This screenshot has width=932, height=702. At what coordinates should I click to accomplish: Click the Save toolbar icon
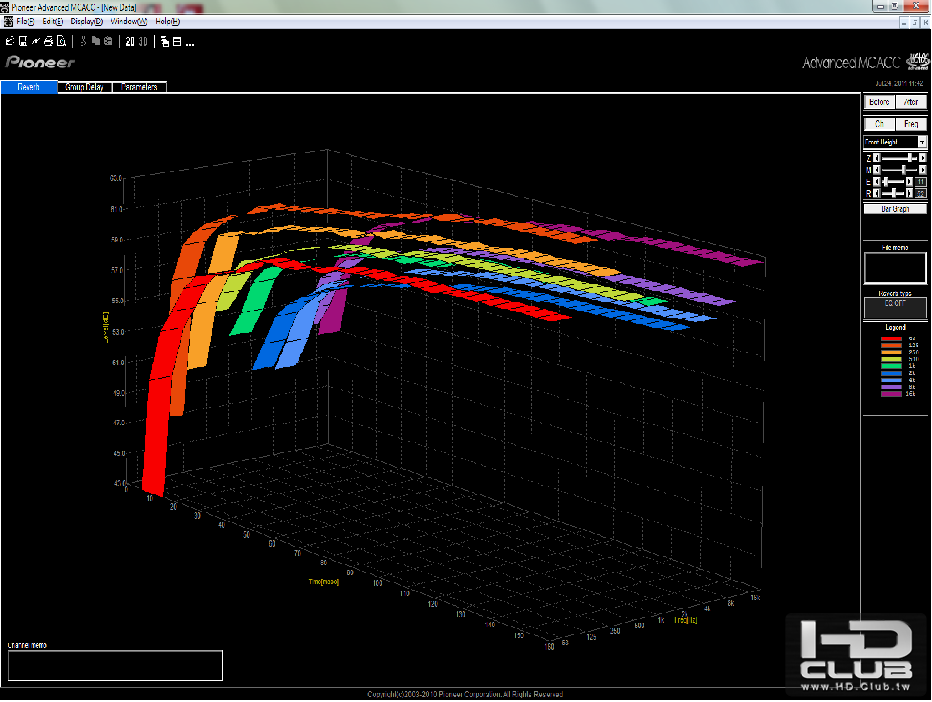pyautogui.click(x=22, y=41)
